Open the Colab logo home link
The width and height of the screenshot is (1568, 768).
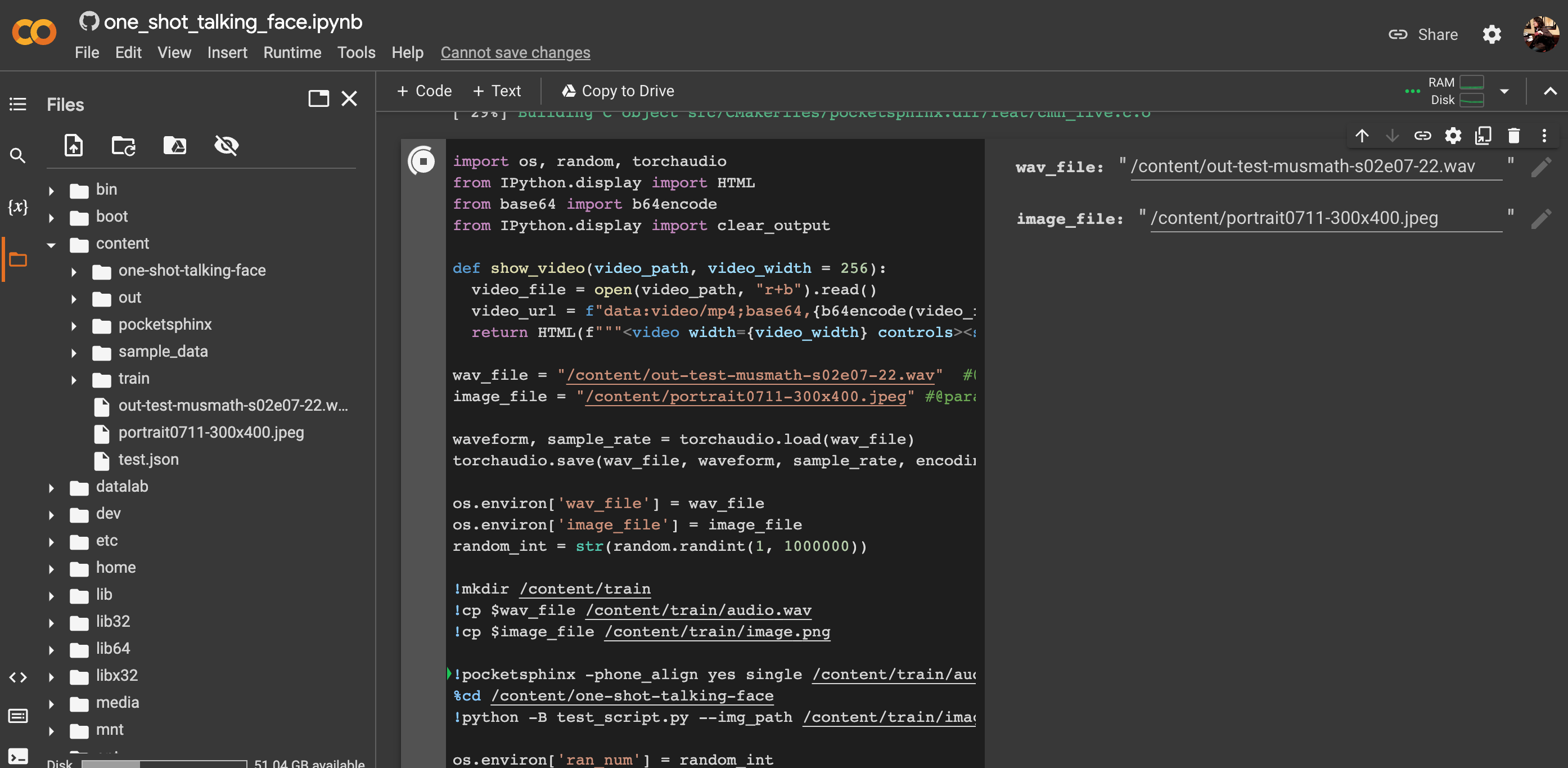34,33
